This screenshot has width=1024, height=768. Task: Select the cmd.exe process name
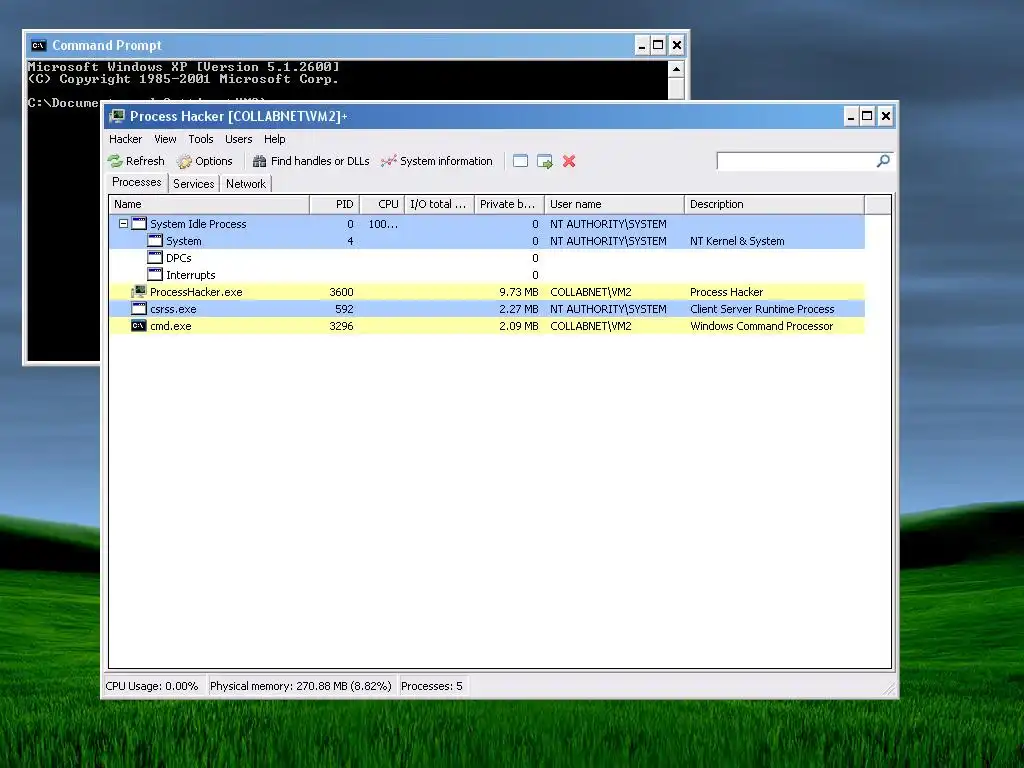pos(170,326)
